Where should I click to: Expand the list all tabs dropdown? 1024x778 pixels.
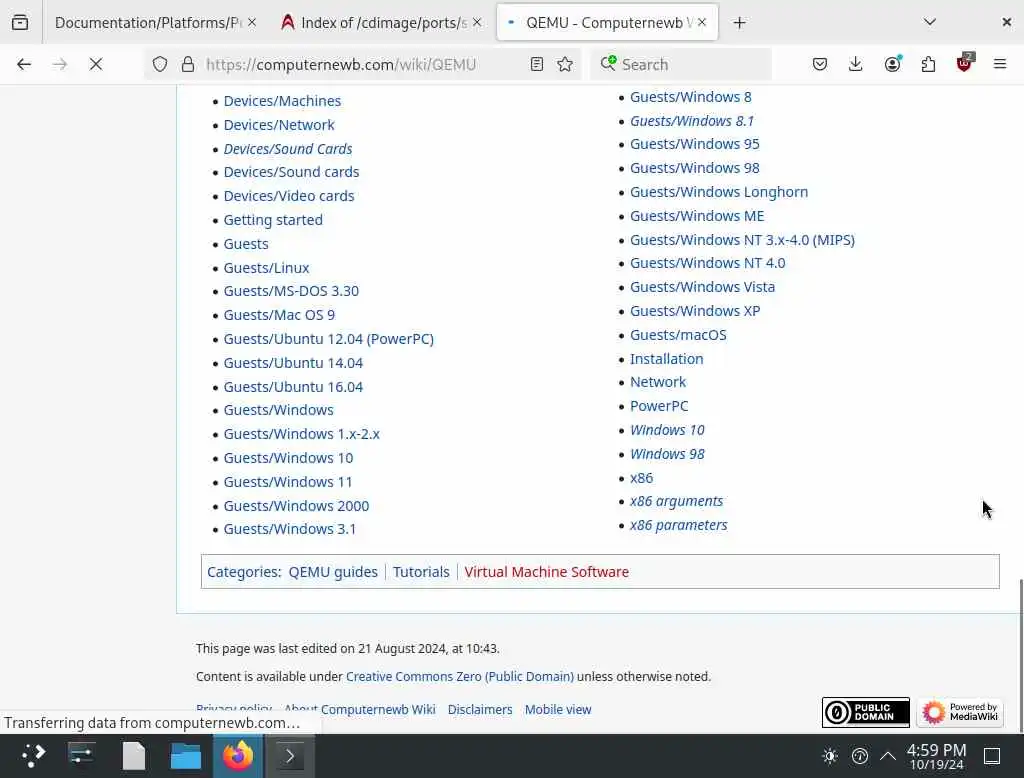[x=930, y=22]
